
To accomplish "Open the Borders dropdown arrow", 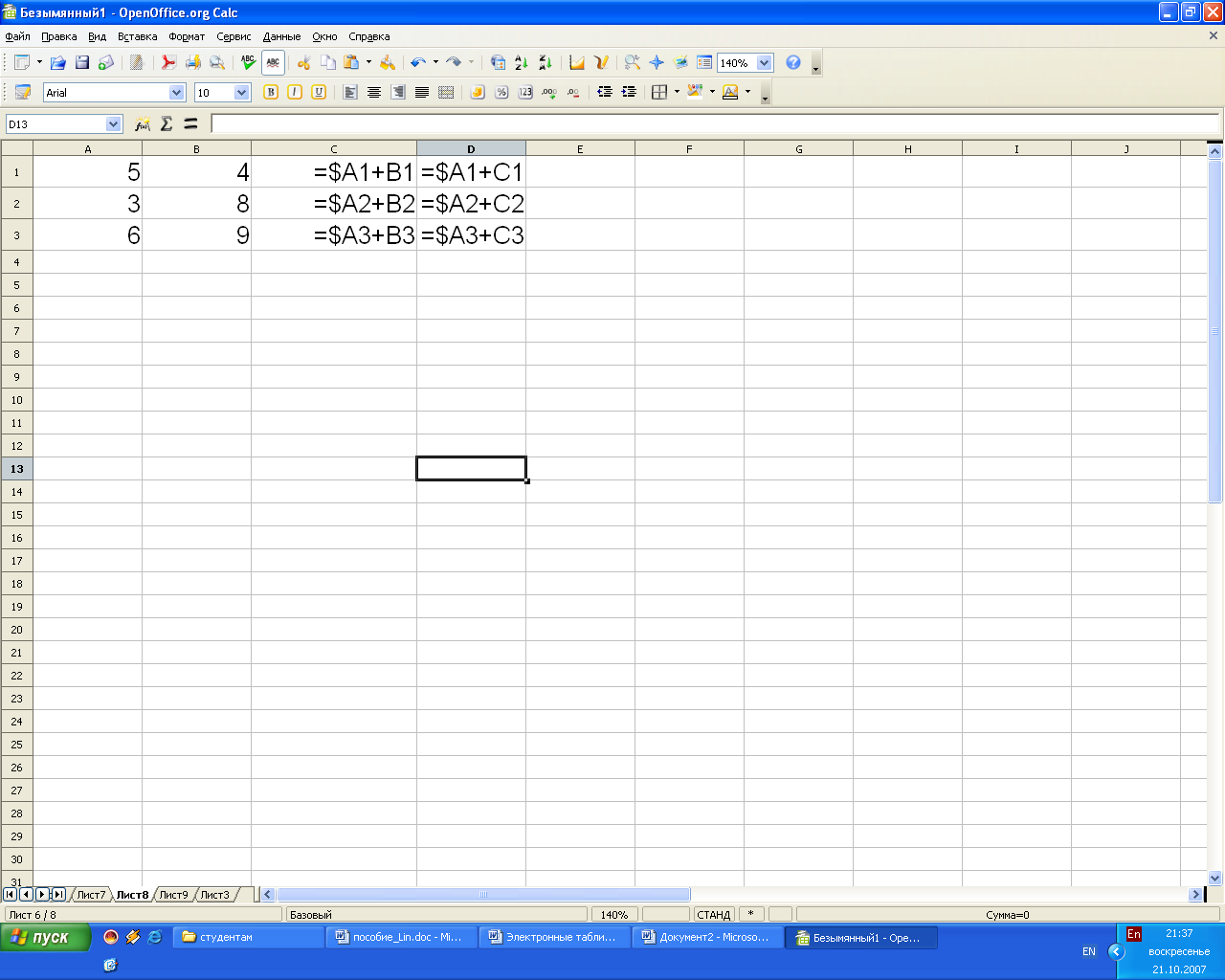I will tap(677, 92).
